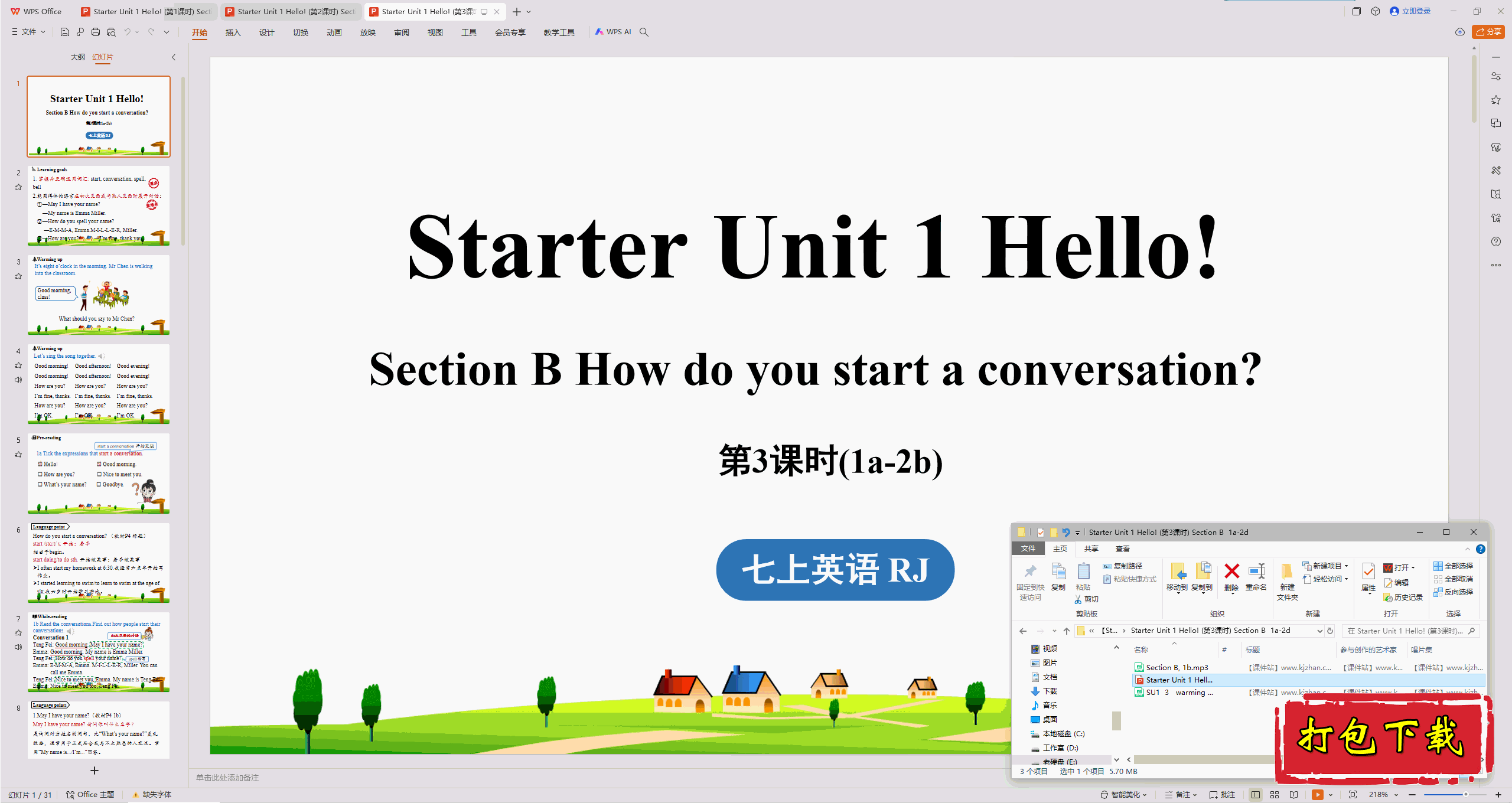Open the 文件 menu in WPS
This screenshot has height=803, width=1512.
click(x=28, y=32)
